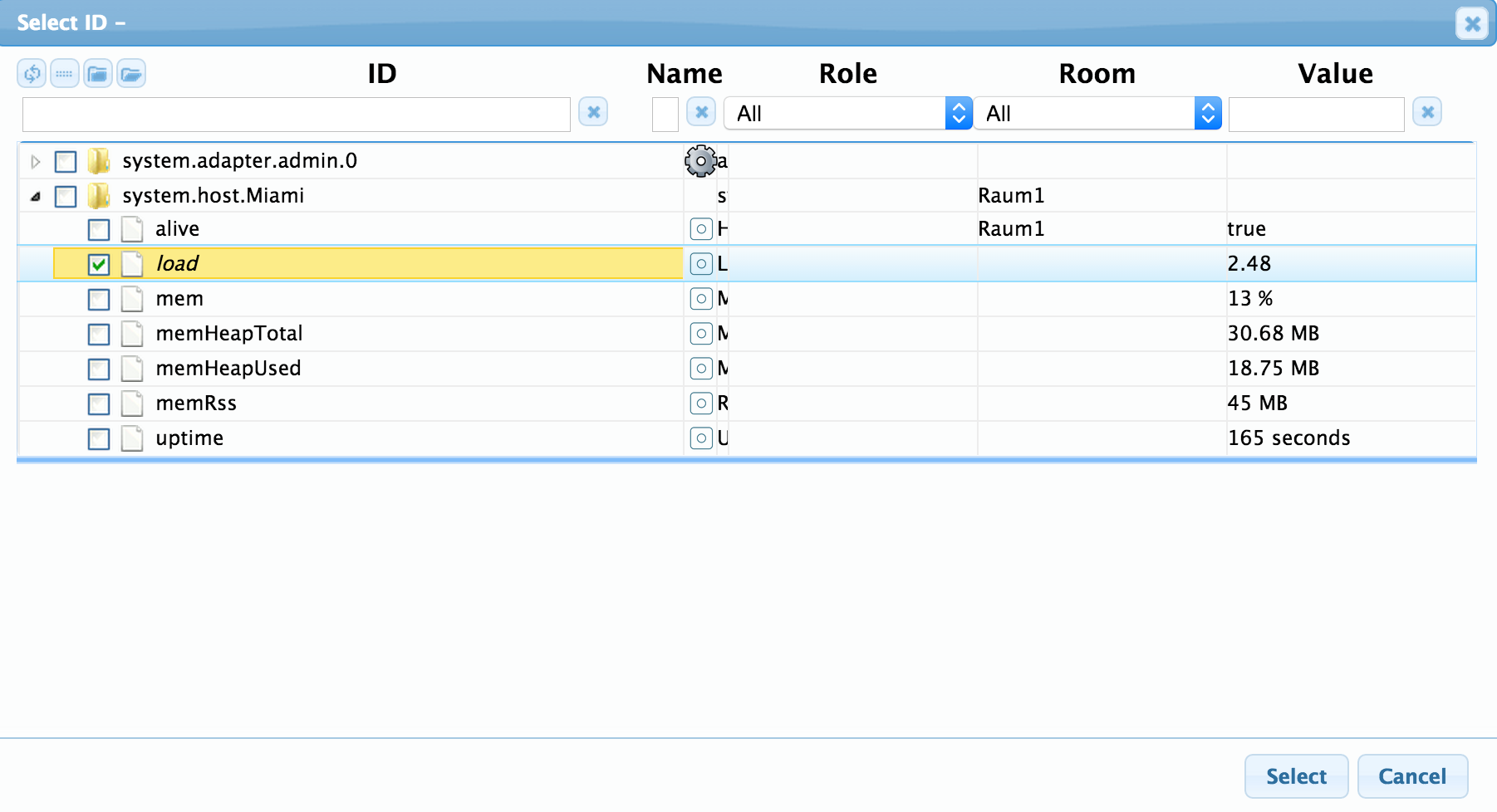Open the Room filter dropdown
Screen dimensions: 1497x812
[x=1097, y=113]
